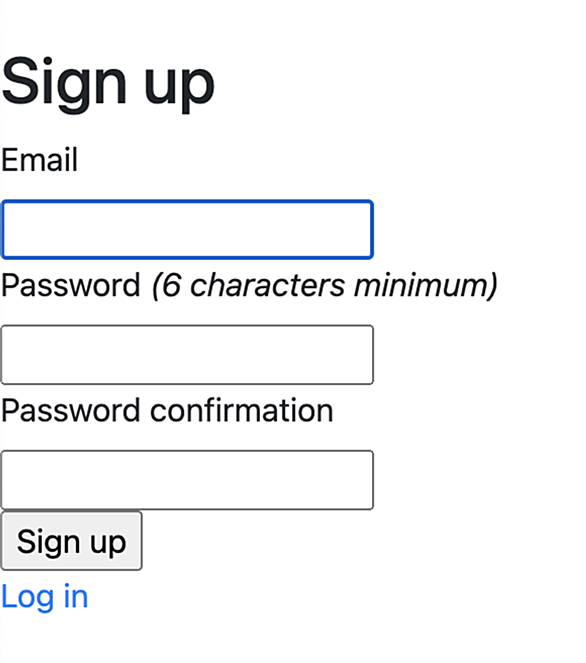
Task: Open the Log in link
Action: (44, 597)
